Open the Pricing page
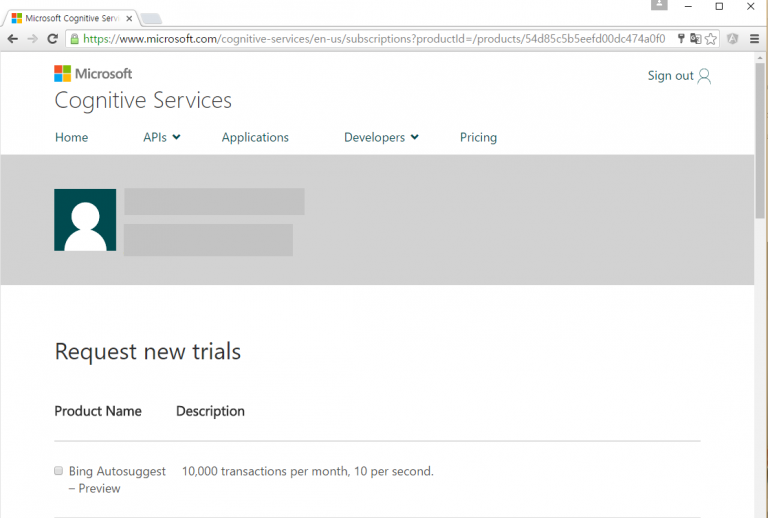 [x=478, y=137]
